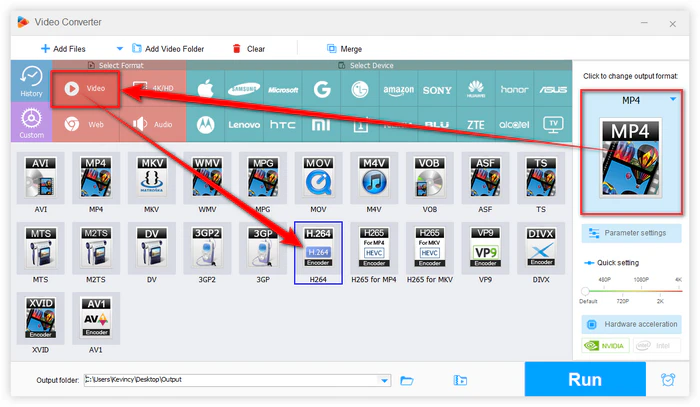Open the History panel icon

pos(30,82)
